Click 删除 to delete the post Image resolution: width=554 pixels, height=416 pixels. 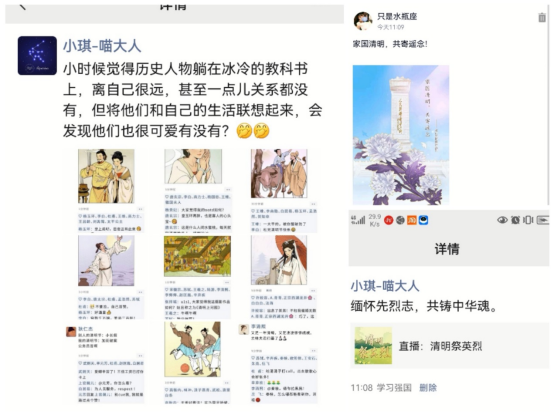[428, 388]
